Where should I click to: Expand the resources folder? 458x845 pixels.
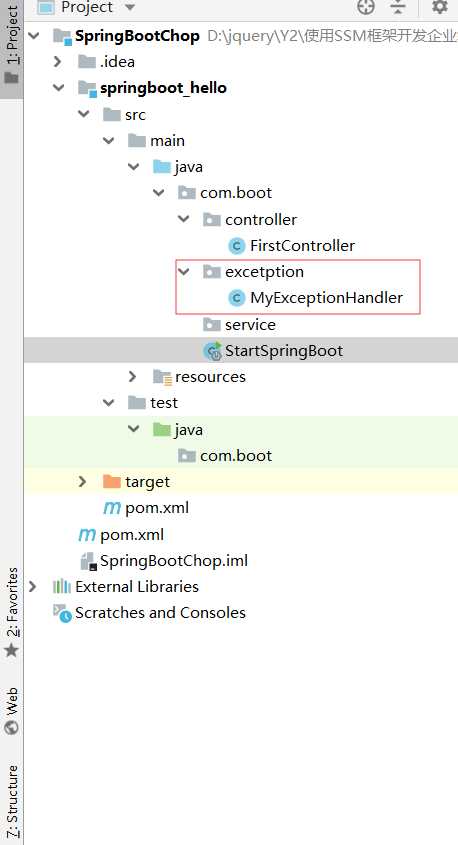click(x=133, y=377)
